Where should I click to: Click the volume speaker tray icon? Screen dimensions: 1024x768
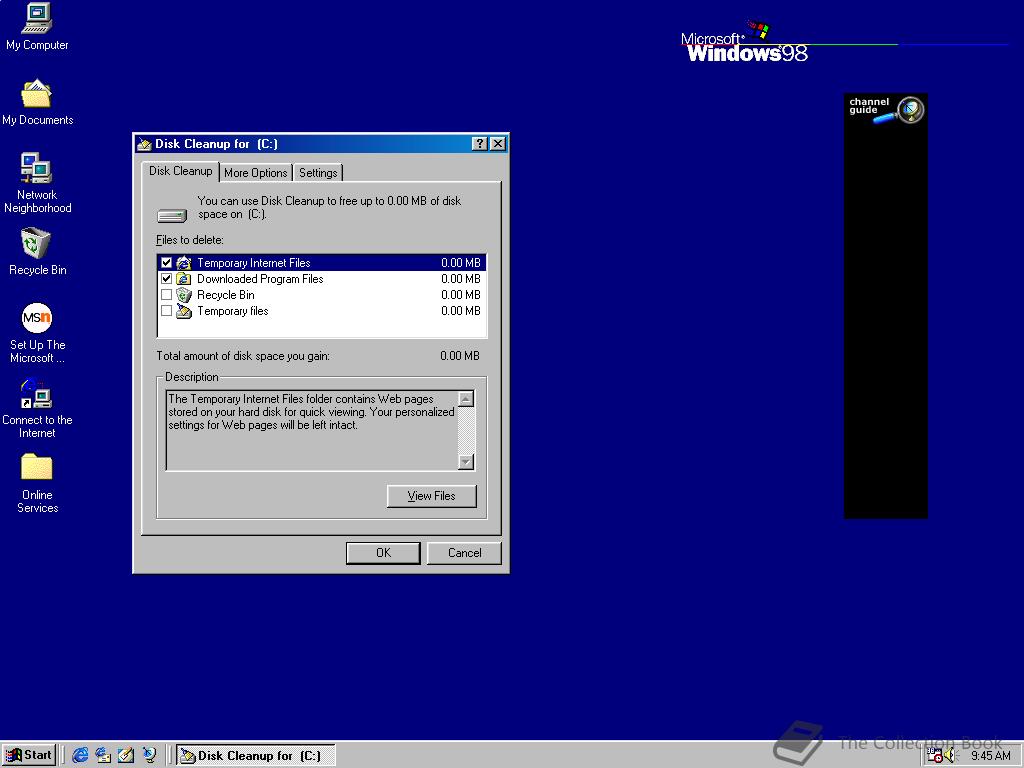[x=950, y=756]
